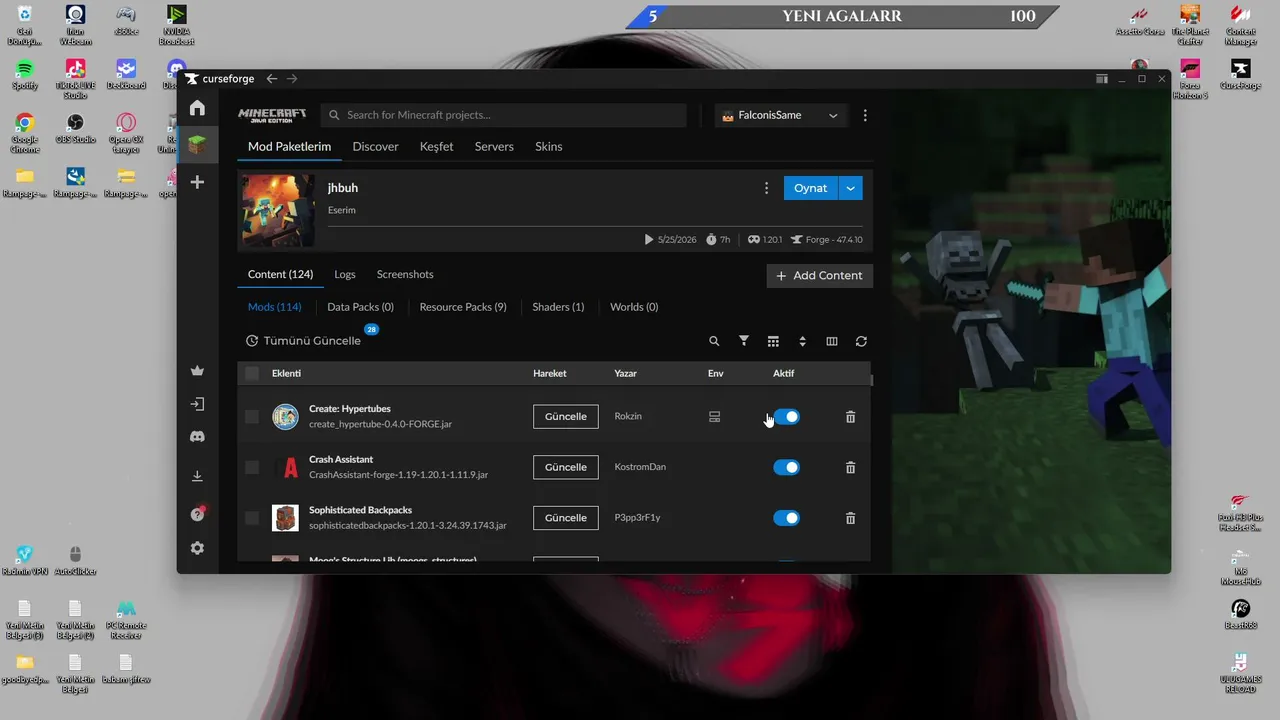Click Güncelle for Create: Hypertubes
The image size is (1280, 720).
tap(566, 417)
